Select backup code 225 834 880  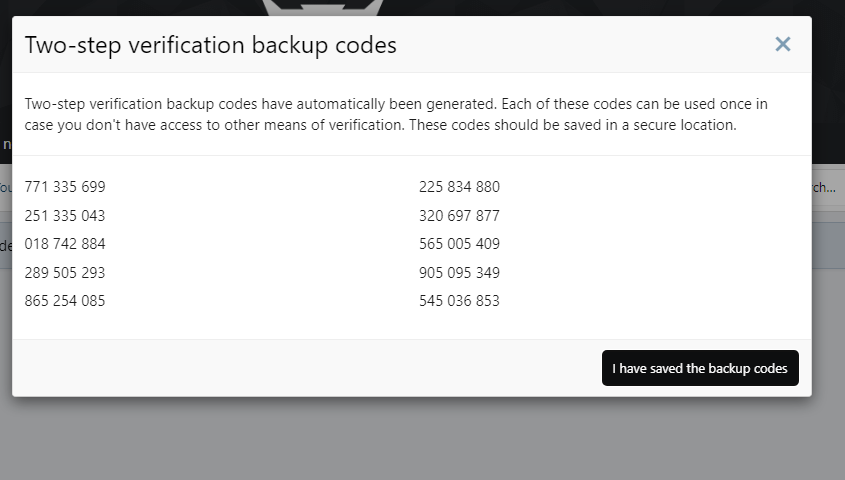(x=460, y=187)
